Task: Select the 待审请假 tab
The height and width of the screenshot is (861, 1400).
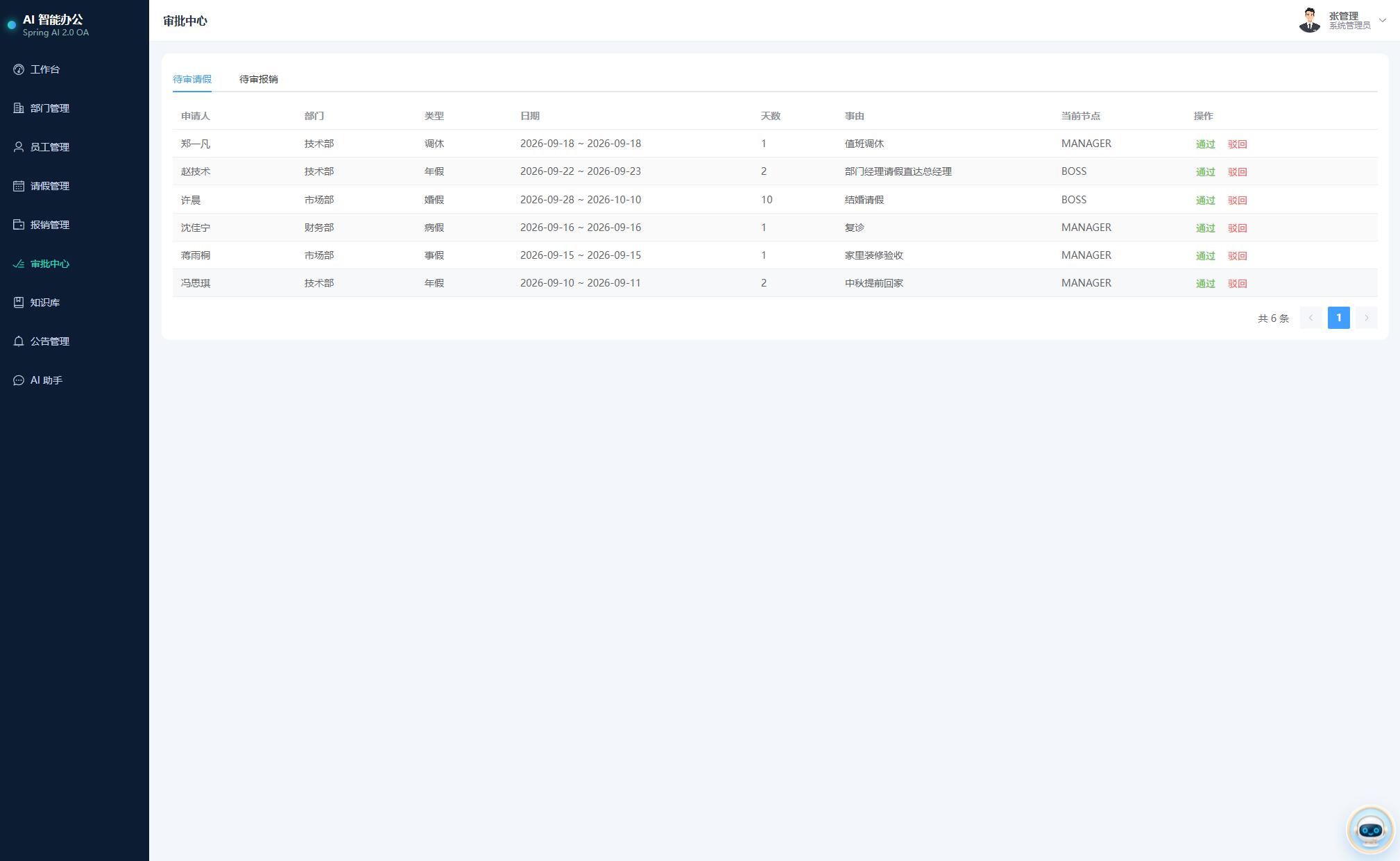Action: (x=192, y=79)
